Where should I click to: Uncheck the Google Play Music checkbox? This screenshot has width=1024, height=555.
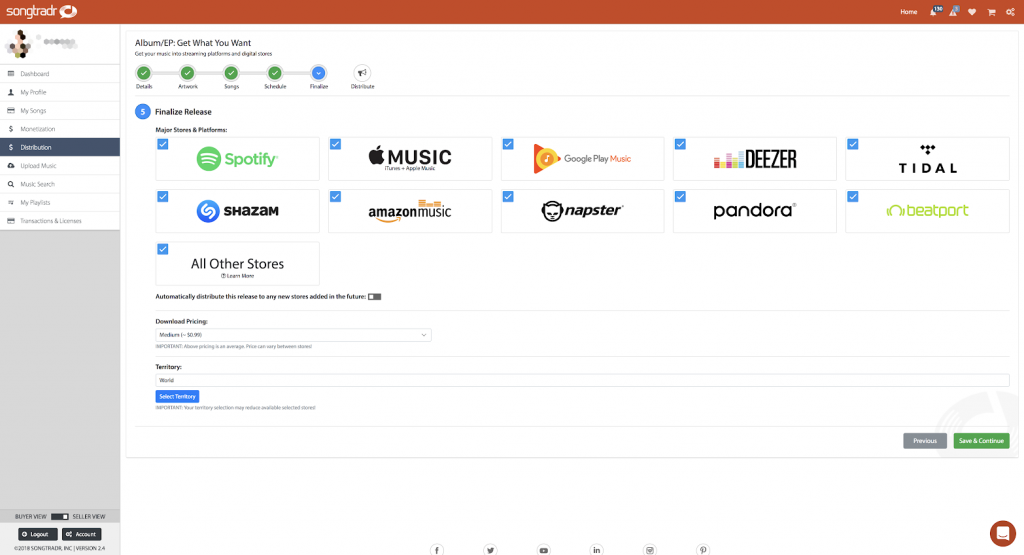coord(507,144)
